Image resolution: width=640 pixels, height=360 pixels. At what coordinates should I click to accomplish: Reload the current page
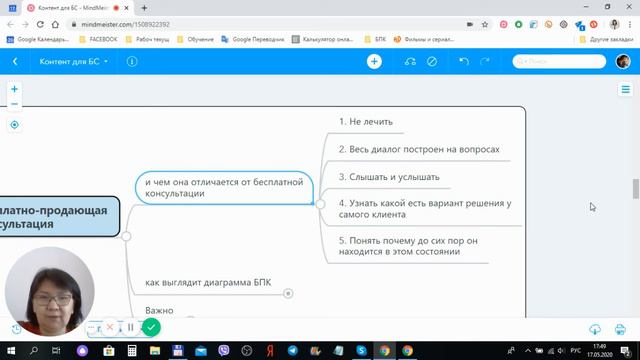click(40, 24)
